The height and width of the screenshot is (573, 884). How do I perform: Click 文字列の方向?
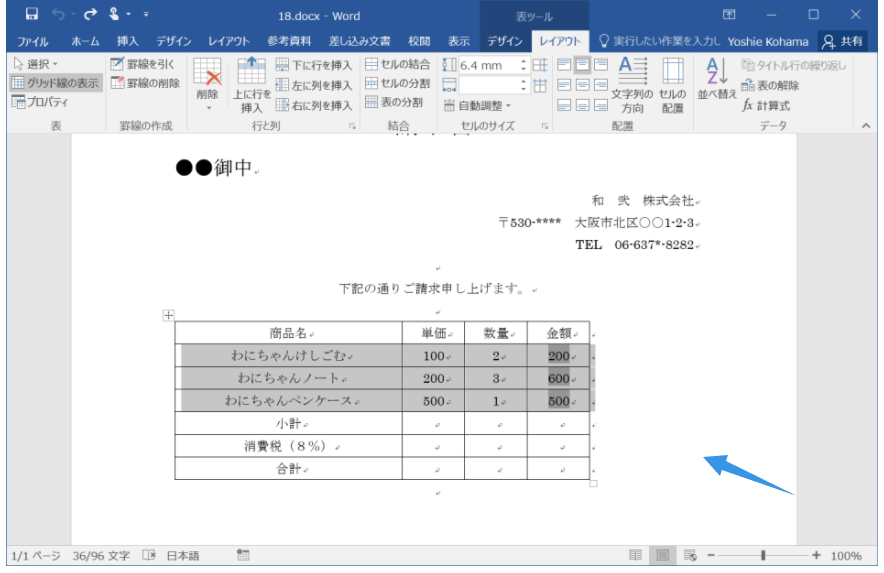coord(633,85)
